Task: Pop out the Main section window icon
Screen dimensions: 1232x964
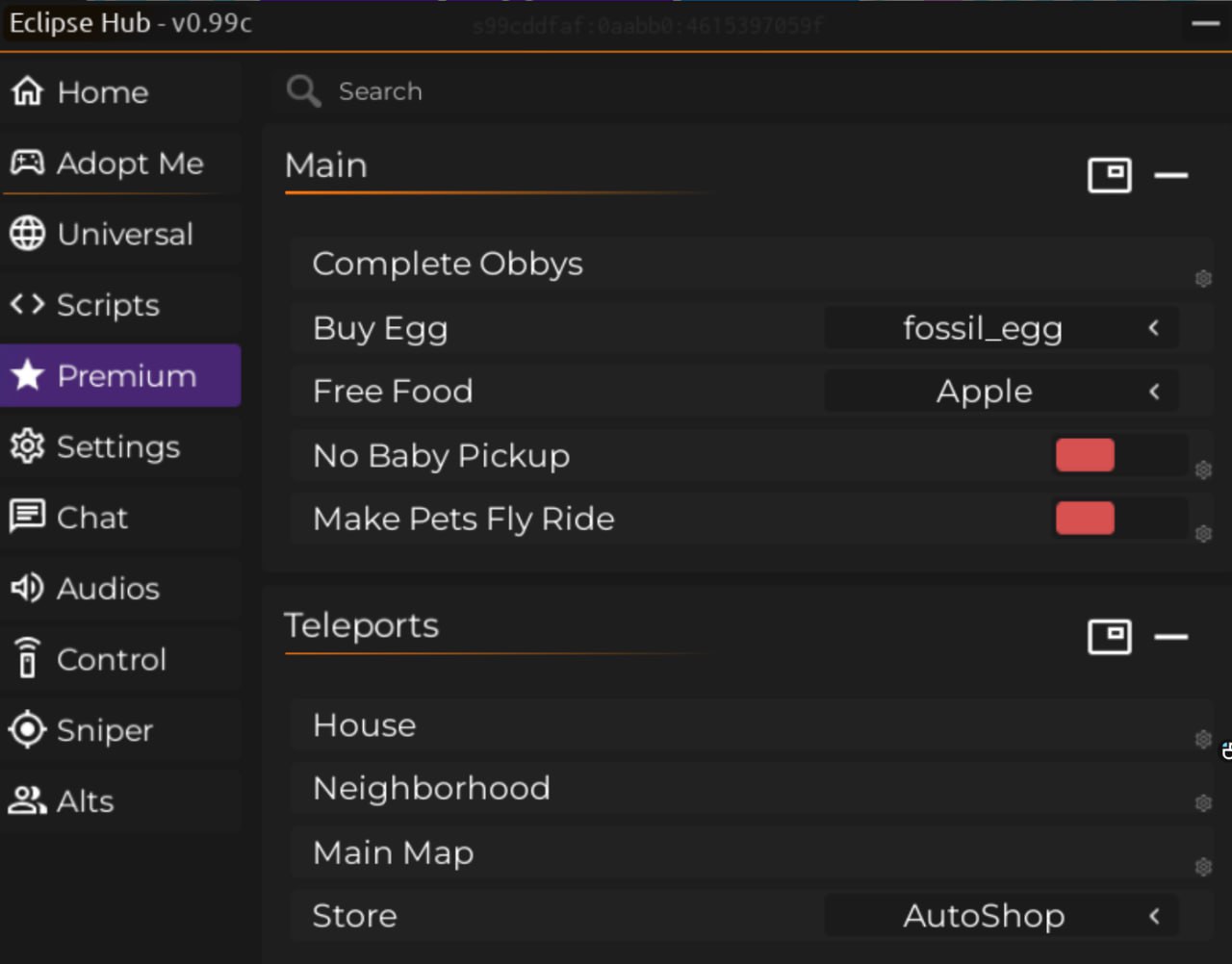Action: tap(1110, 175)
